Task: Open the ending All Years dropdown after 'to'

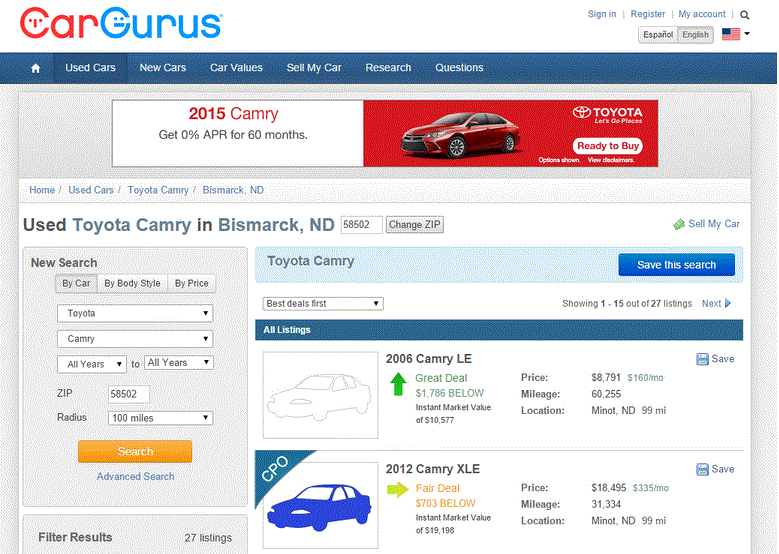Action: [x=179, y=363]
